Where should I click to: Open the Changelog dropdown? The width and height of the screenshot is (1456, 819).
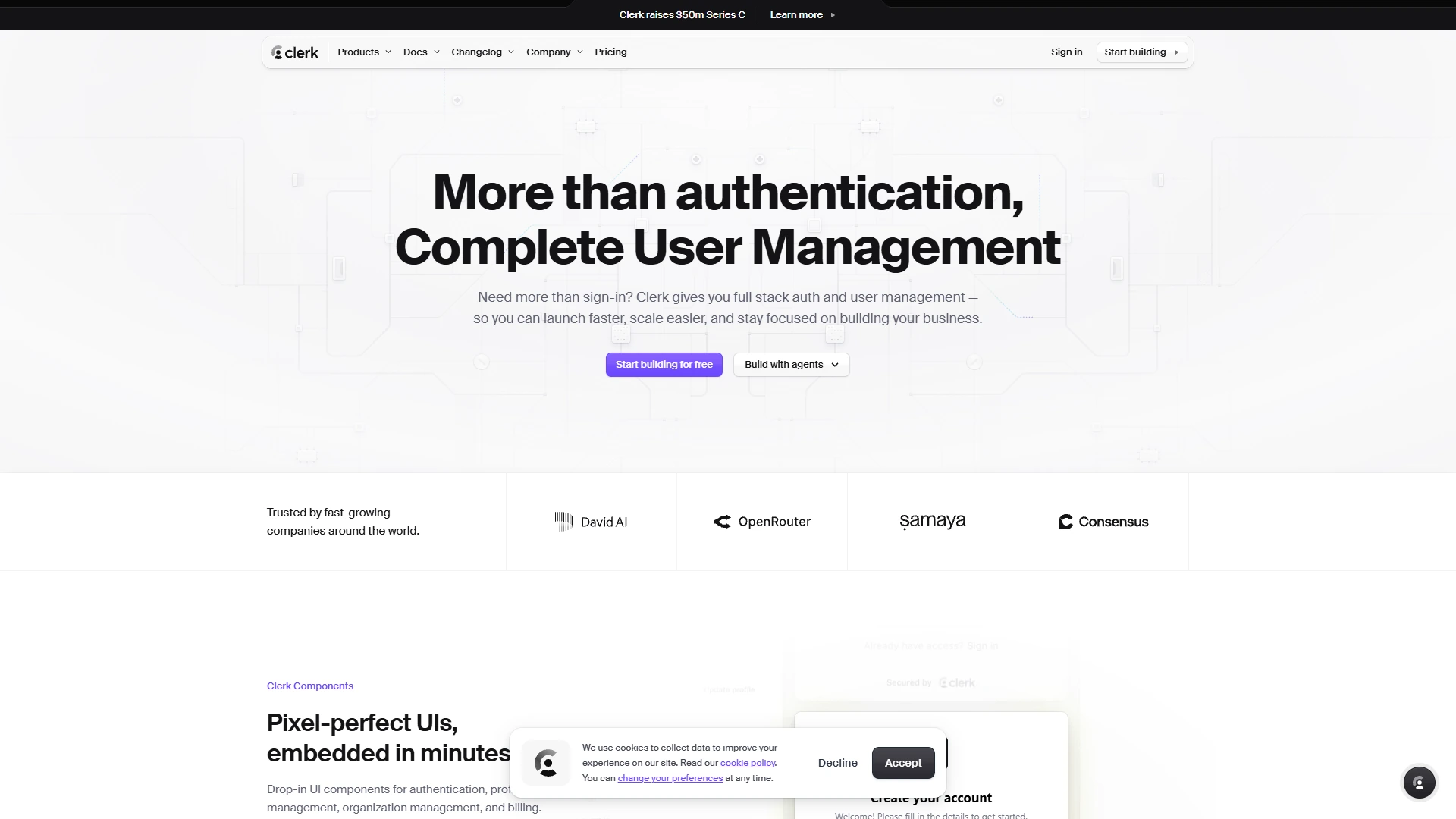click(x=482, y=52)
